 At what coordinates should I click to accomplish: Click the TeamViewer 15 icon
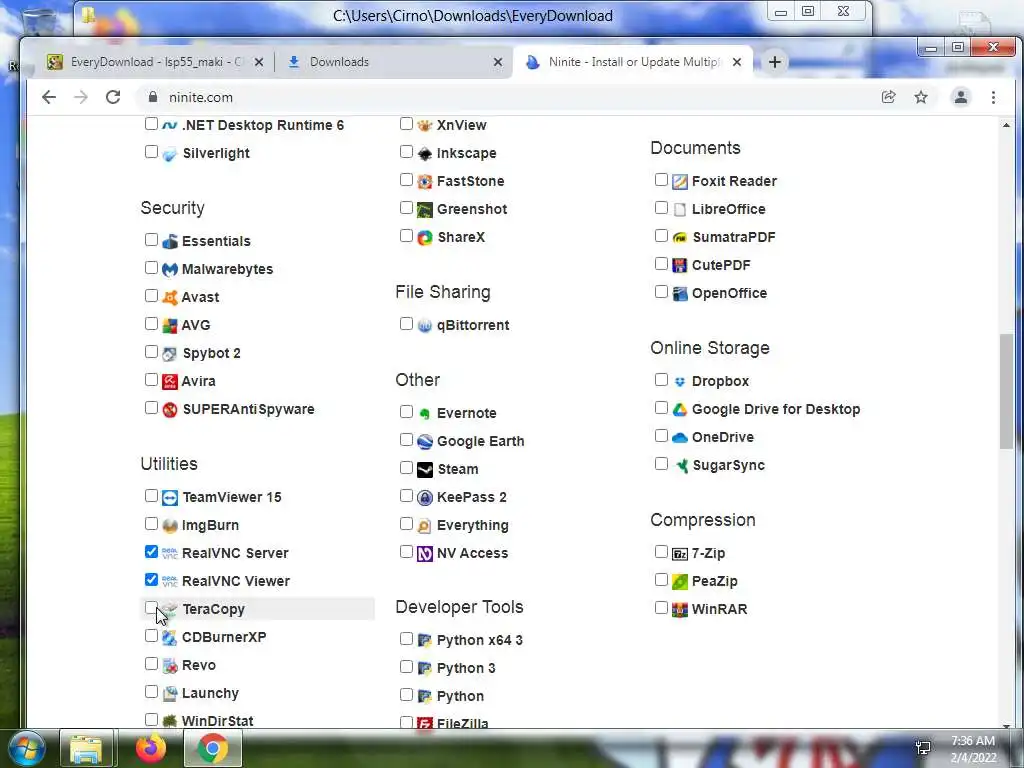coord(170,498)
